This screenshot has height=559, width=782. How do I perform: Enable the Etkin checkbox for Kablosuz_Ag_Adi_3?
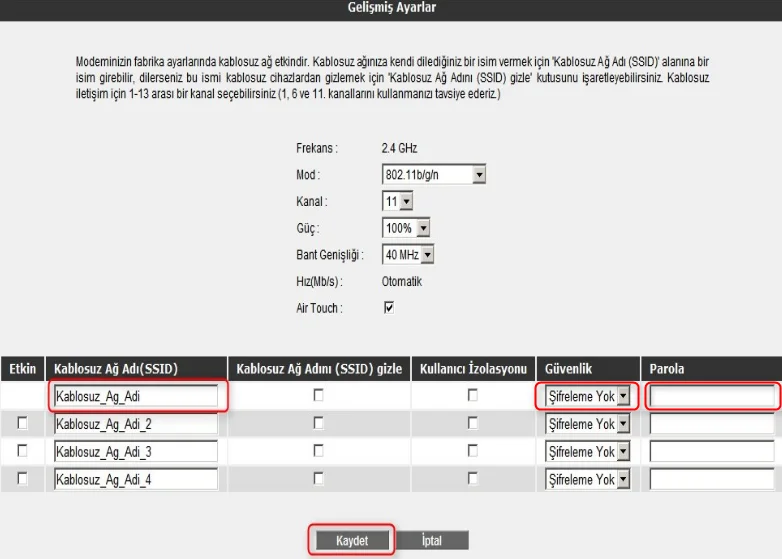point(22,452)
